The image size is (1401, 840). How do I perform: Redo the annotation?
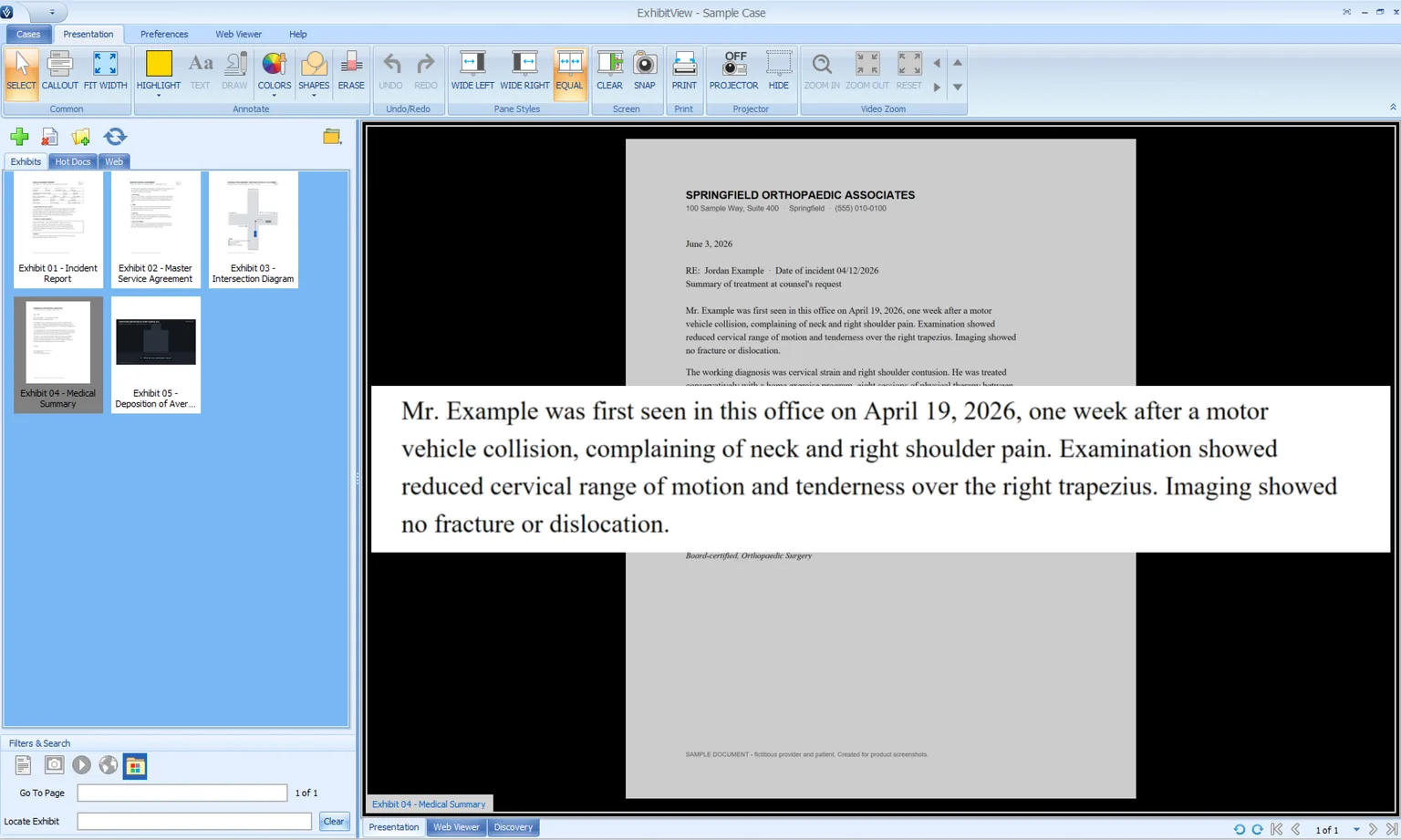[425, 72]
